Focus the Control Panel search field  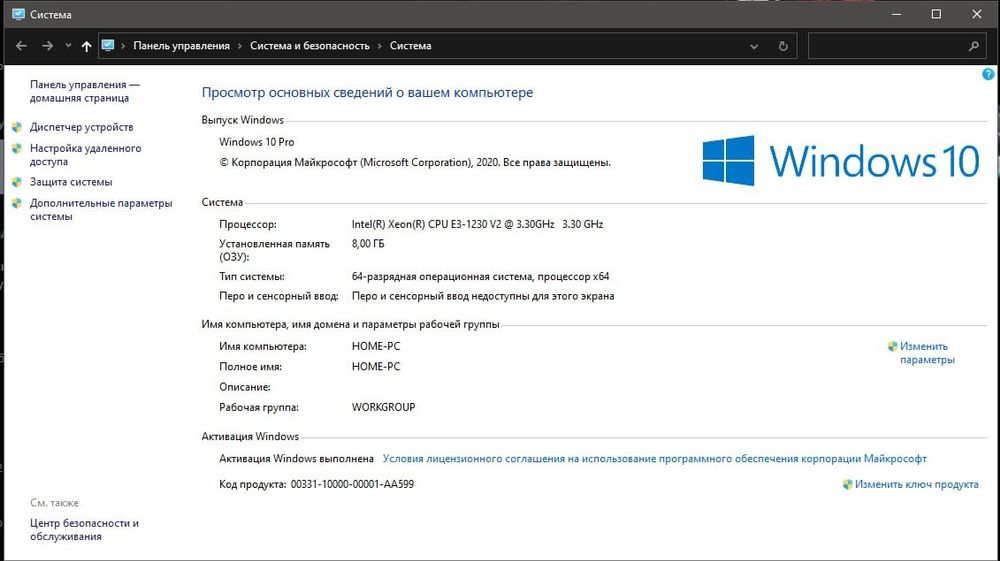pos(885,46)
